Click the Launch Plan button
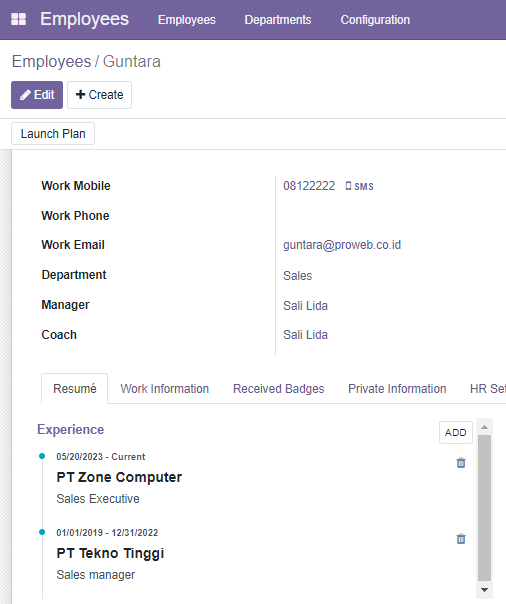Screen dimensions: 506x604 coord(53,134)
